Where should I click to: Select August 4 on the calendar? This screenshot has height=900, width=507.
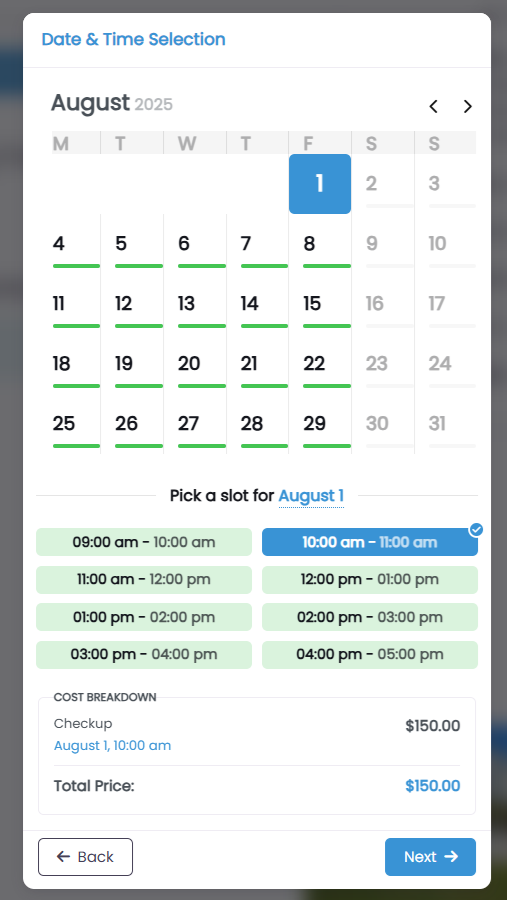76,244
